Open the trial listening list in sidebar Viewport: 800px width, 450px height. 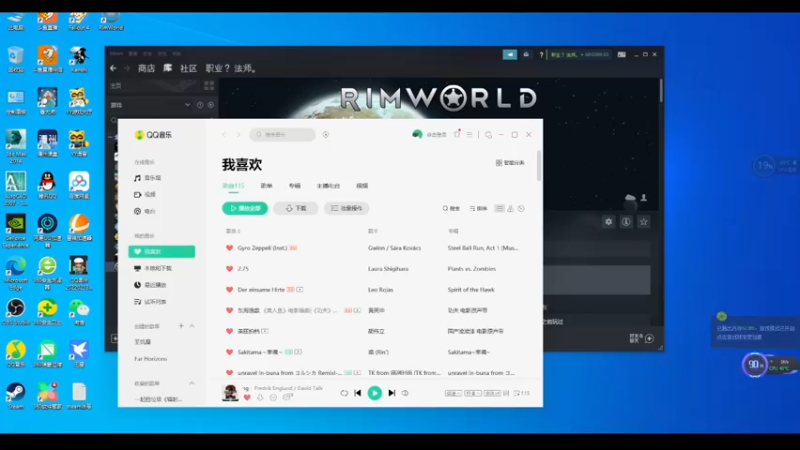(150, 302)
